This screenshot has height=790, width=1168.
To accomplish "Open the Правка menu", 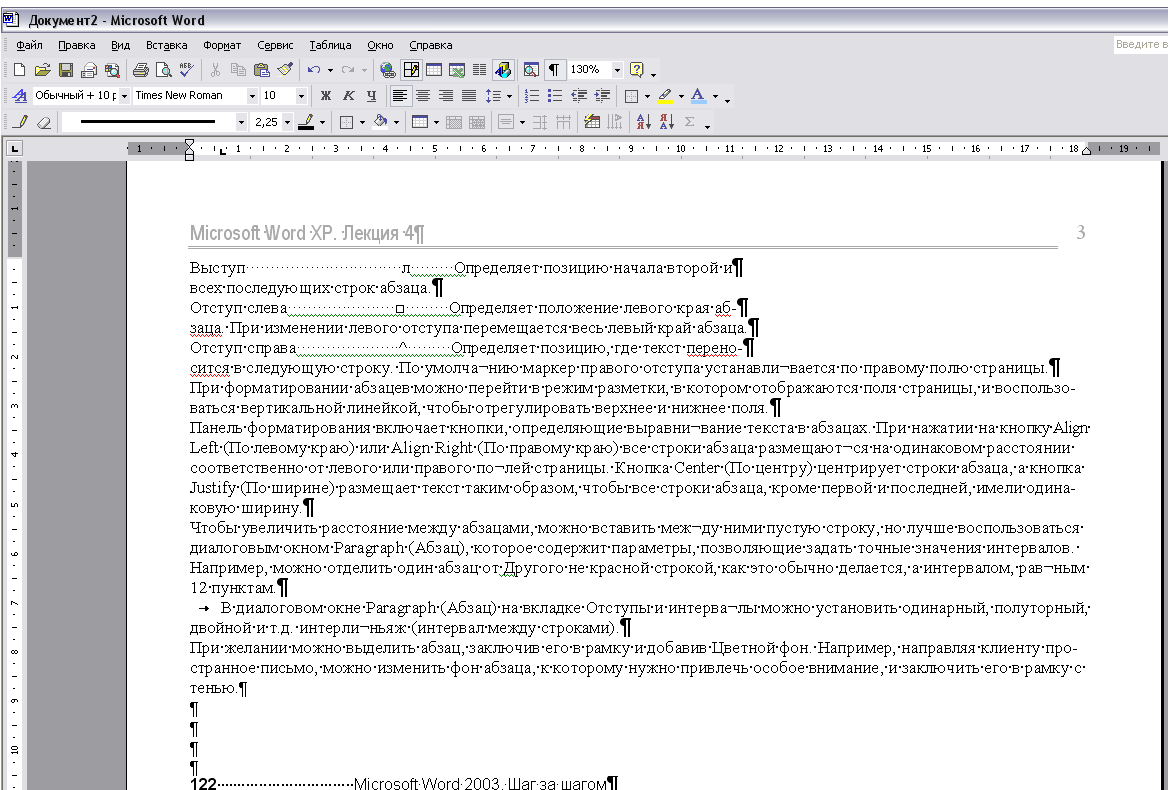I will click(77, 45).
